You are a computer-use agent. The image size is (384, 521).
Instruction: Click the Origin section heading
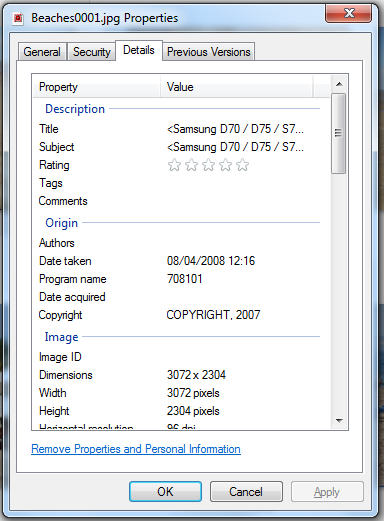(x=62, y=223)
